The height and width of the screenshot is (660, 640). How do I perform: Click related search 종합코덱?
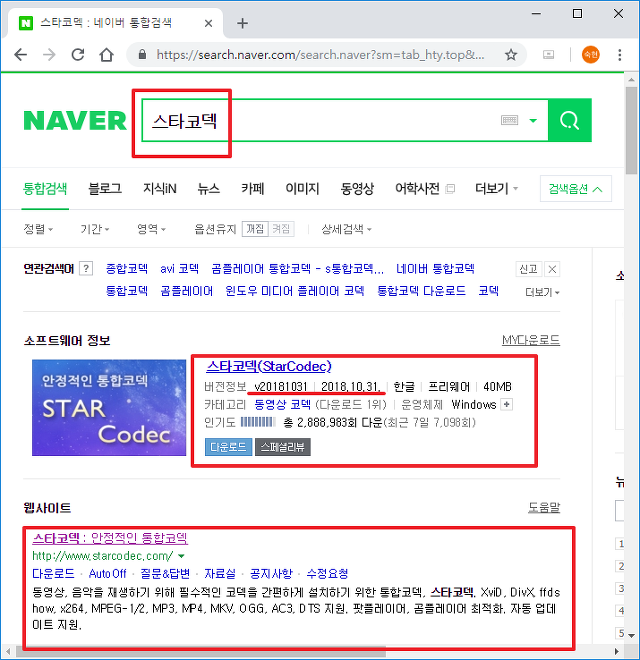[x=127, y=269]
